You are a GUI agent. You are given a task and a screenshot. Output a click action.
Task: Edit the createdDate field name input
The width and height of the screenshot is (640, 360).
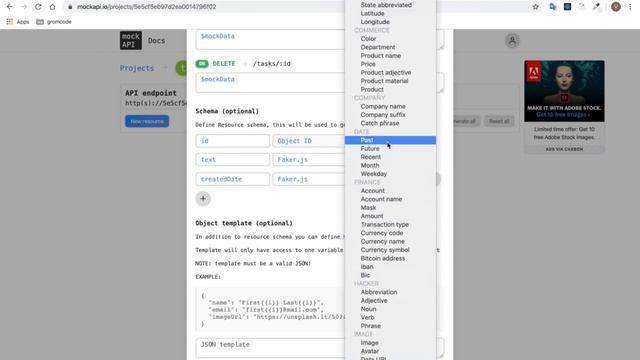click(x=232, y=179)
